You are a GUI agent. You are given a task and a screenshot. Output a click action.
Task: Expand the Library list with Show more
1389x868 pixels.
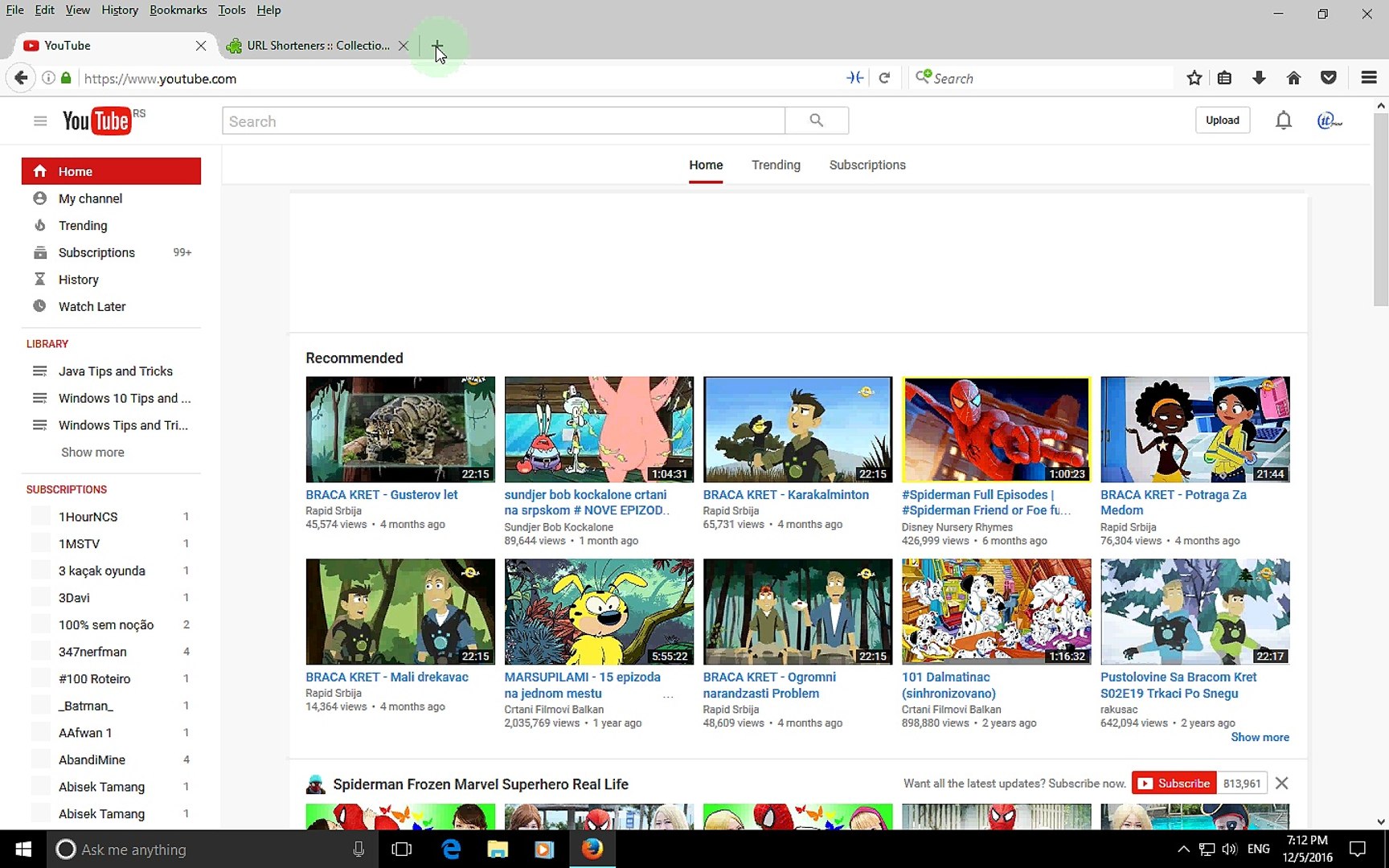click(93, 452)
